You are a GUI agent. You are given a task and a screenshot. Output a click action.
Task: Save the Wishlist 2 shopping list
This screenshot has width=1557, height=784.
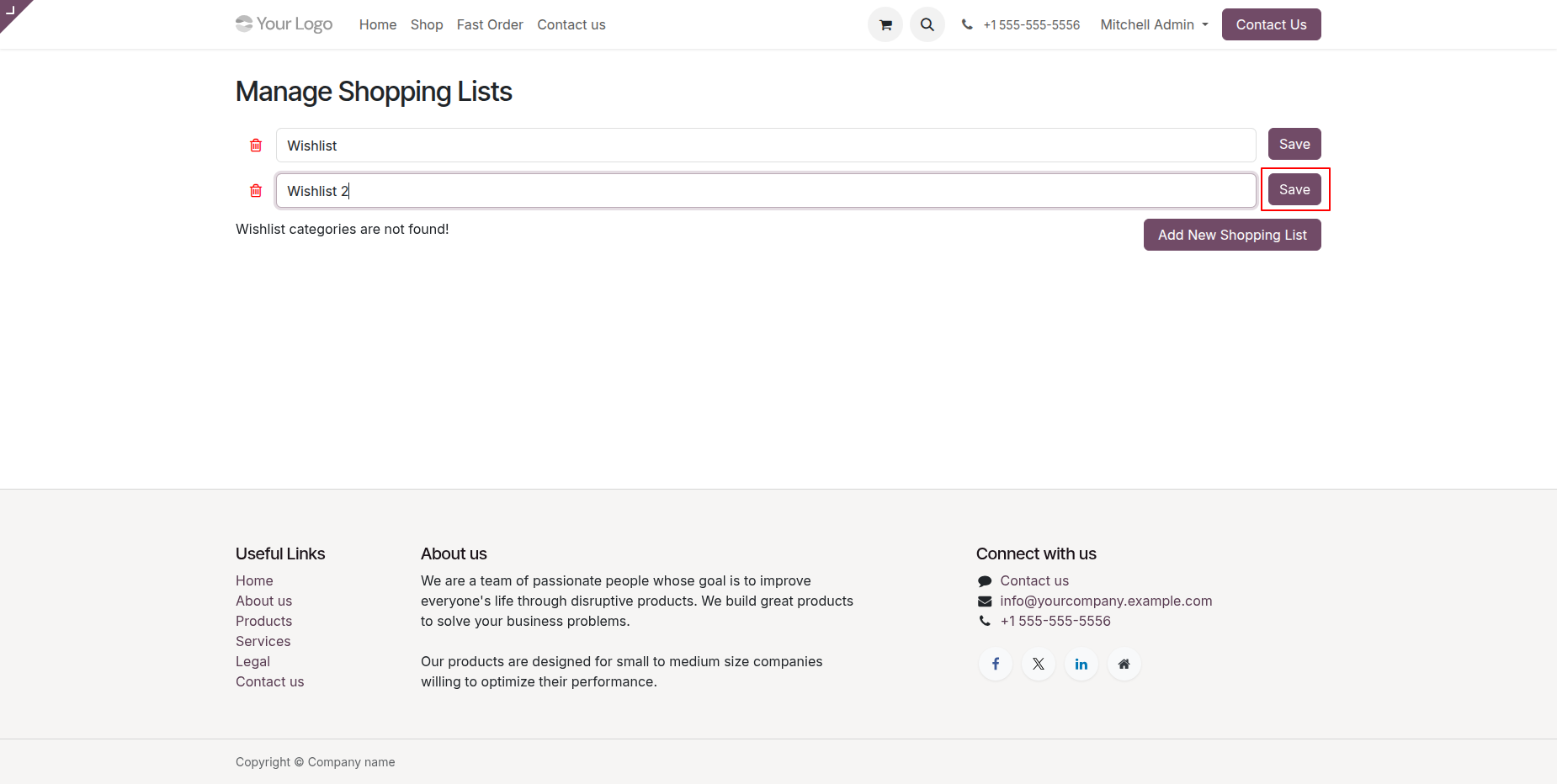(1294, 190)
